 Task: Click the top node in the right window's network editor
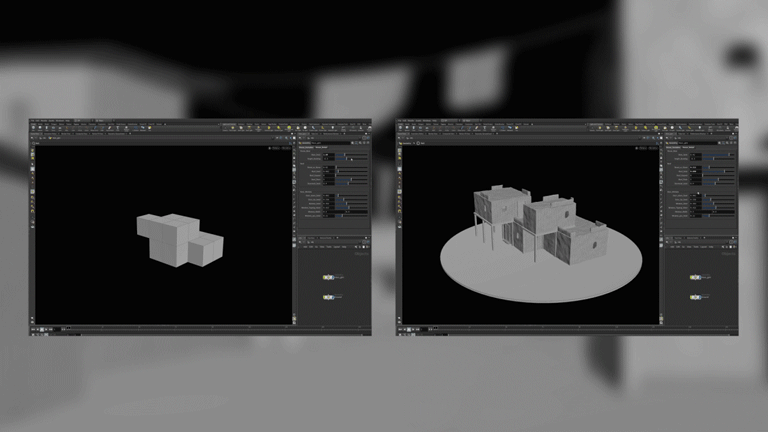[694, 278]
